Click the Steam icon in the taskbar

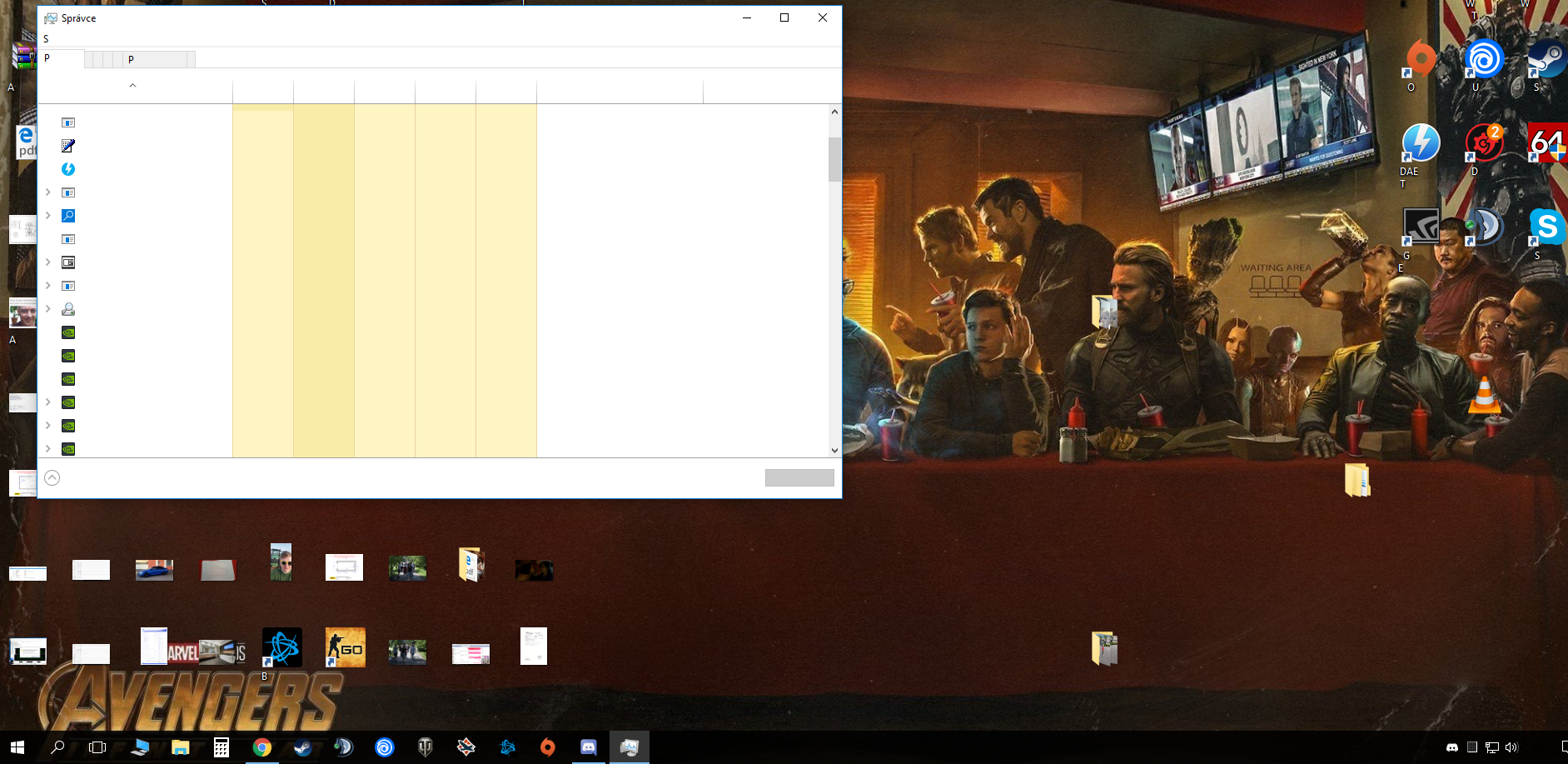tap(303, 747)
